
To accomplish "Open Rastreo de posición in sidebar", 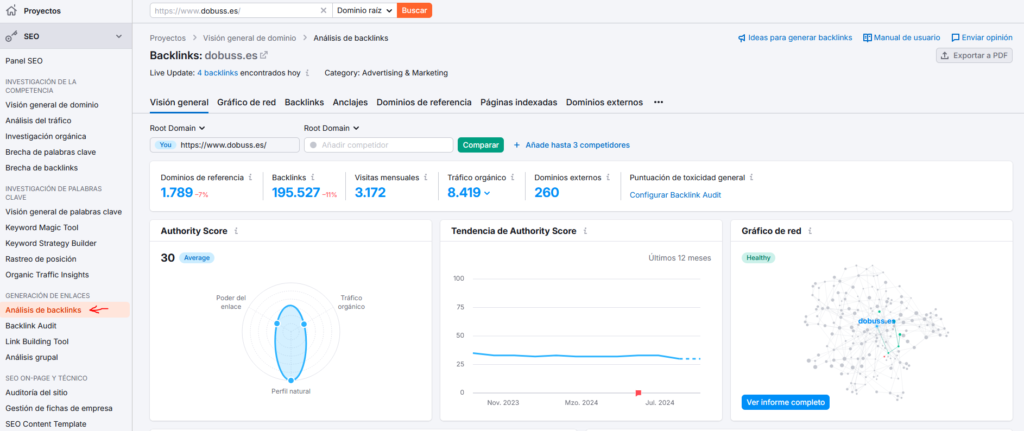I will 41,259.
